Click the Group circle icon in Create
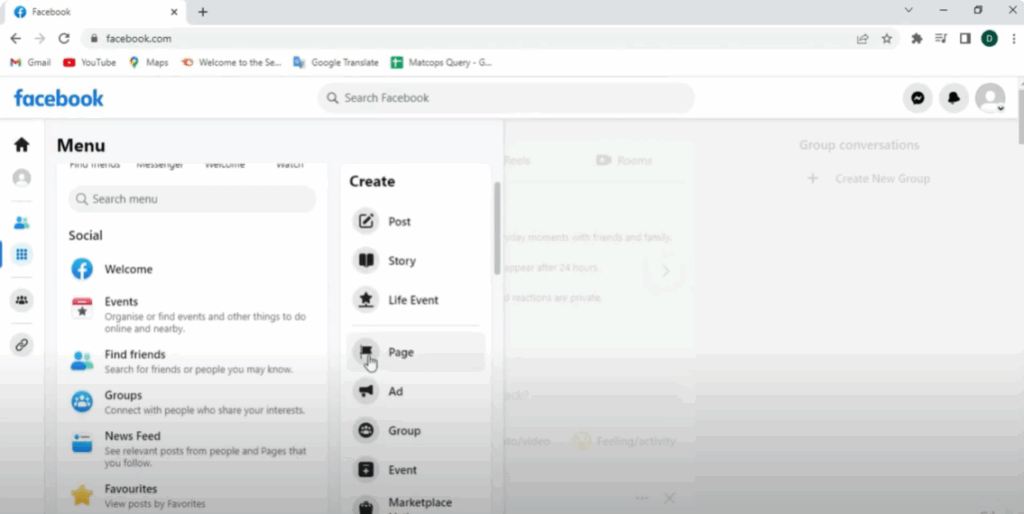Viewport: 1024px width, 514px height. click(x=366, y=430)
